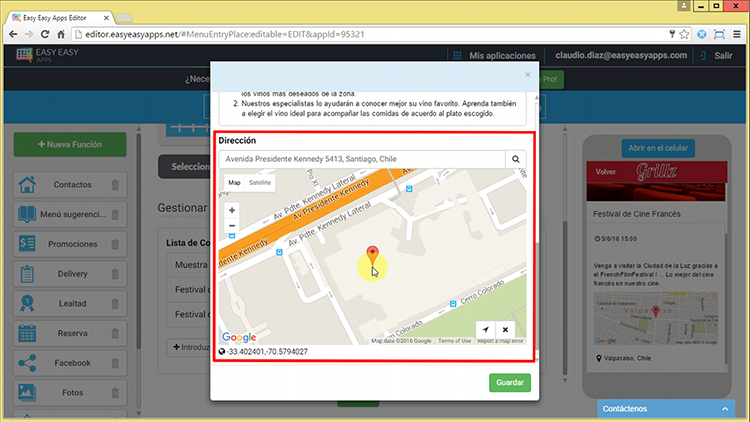The image size is (750, 422).
Task: Click the address search magnifier icon
Action: (x=517, y=158)
